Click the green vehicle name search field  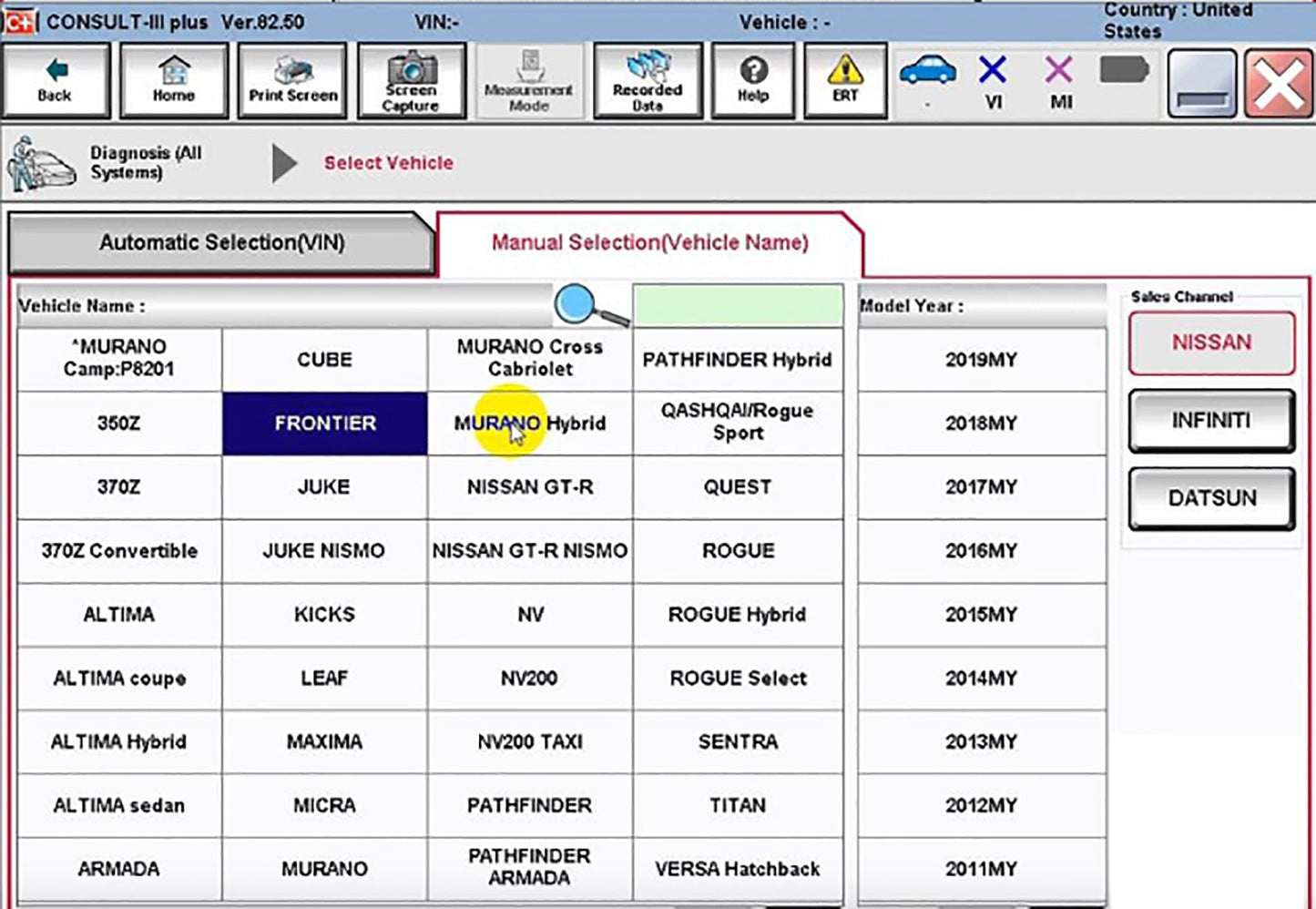tap(737, 305)
